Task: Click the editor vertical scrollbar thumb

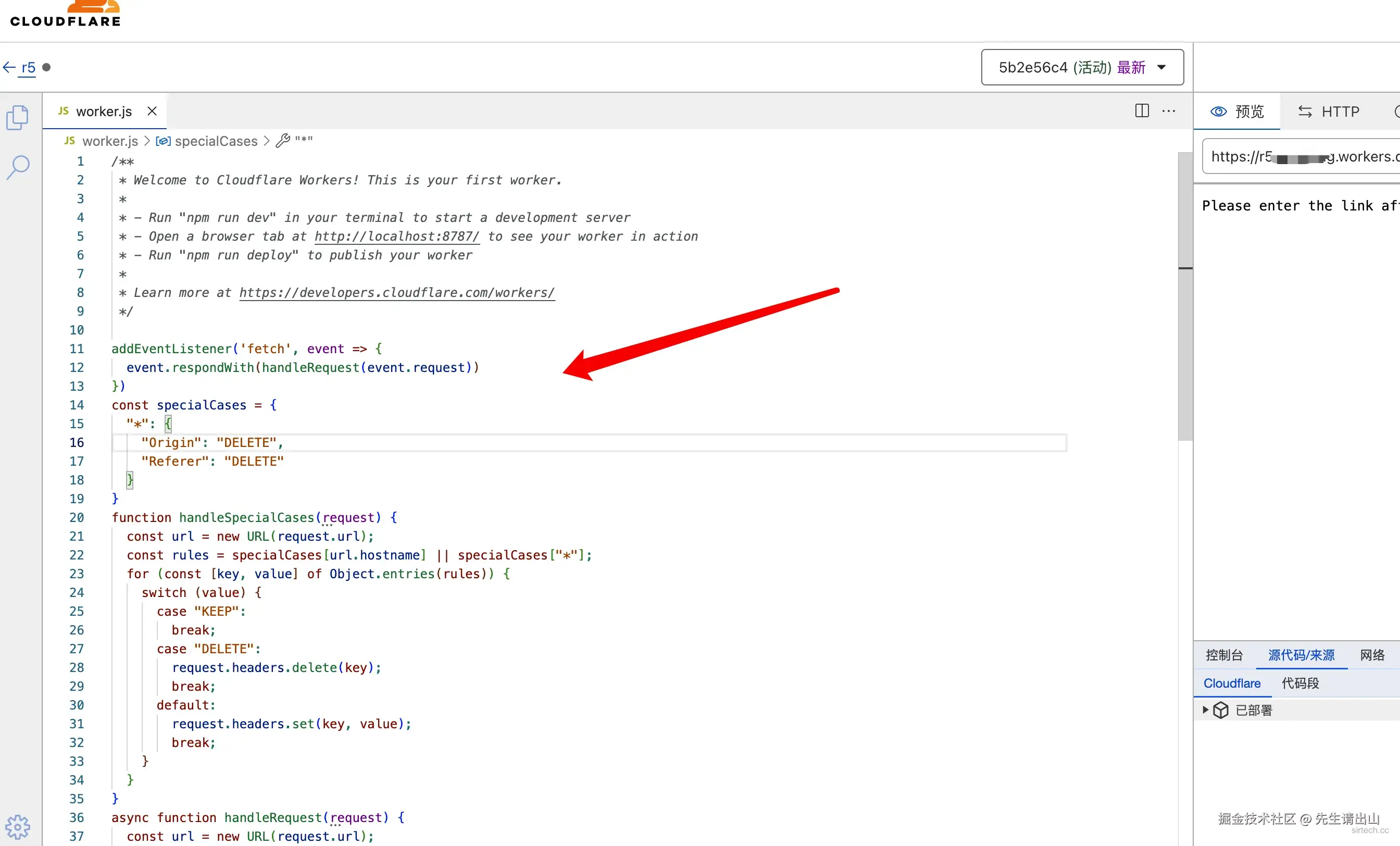Action: pos(1185,295)
